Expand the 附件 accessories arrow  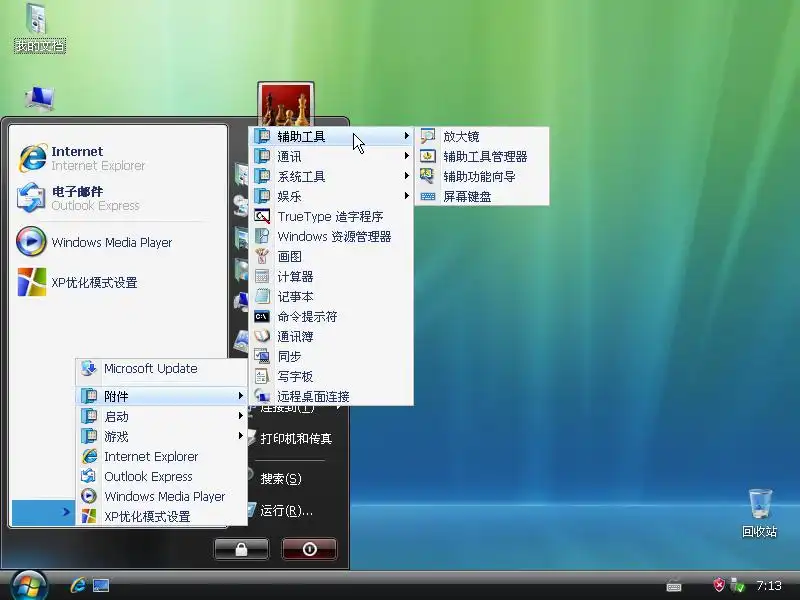[241, 395]
